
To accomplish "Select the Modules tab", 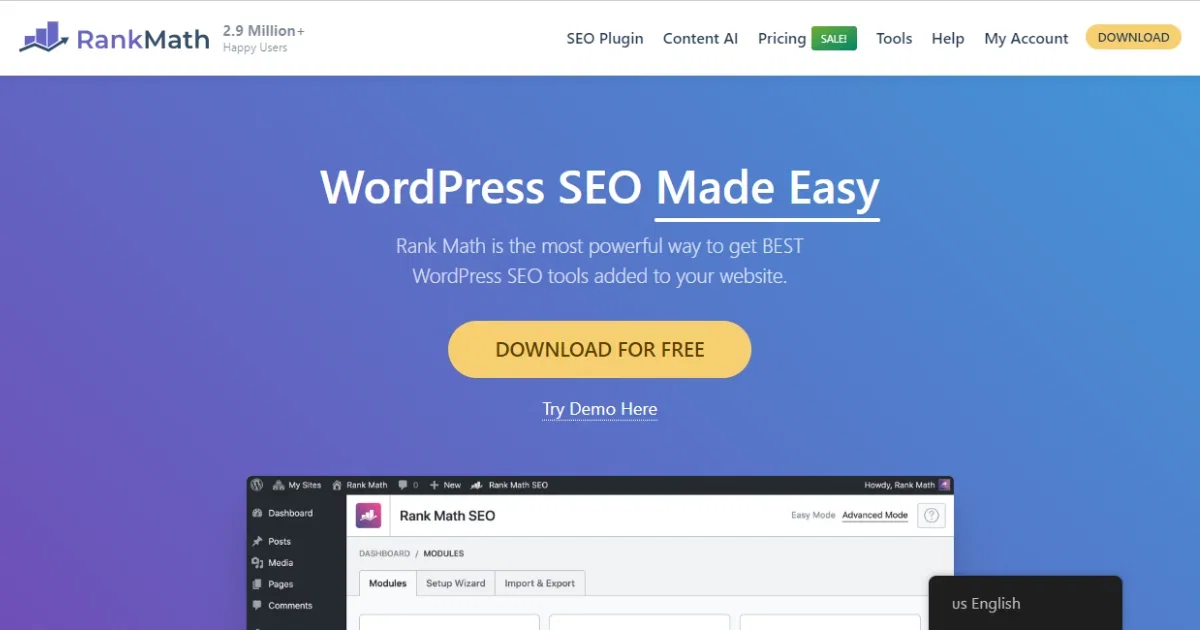I will 388,583.
